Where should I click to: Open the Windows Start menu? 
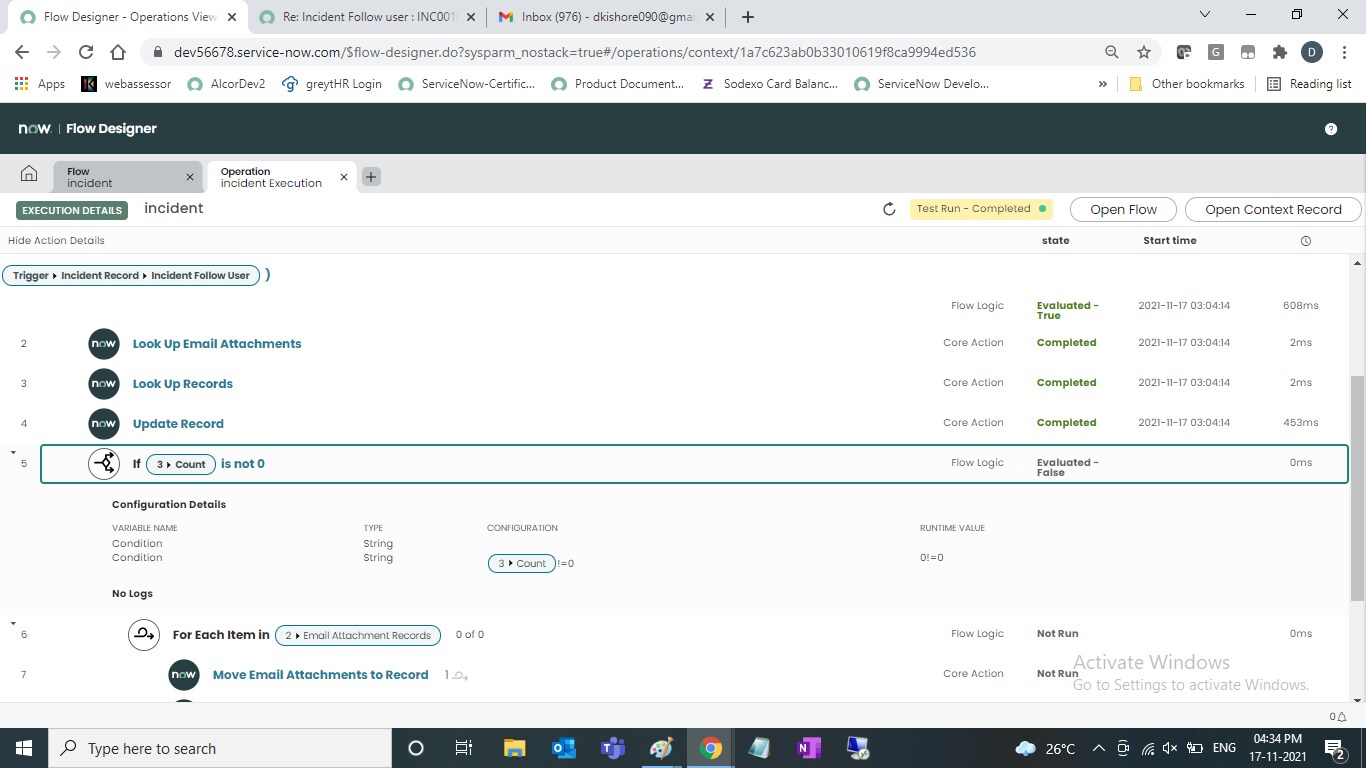tap(24, 748)
